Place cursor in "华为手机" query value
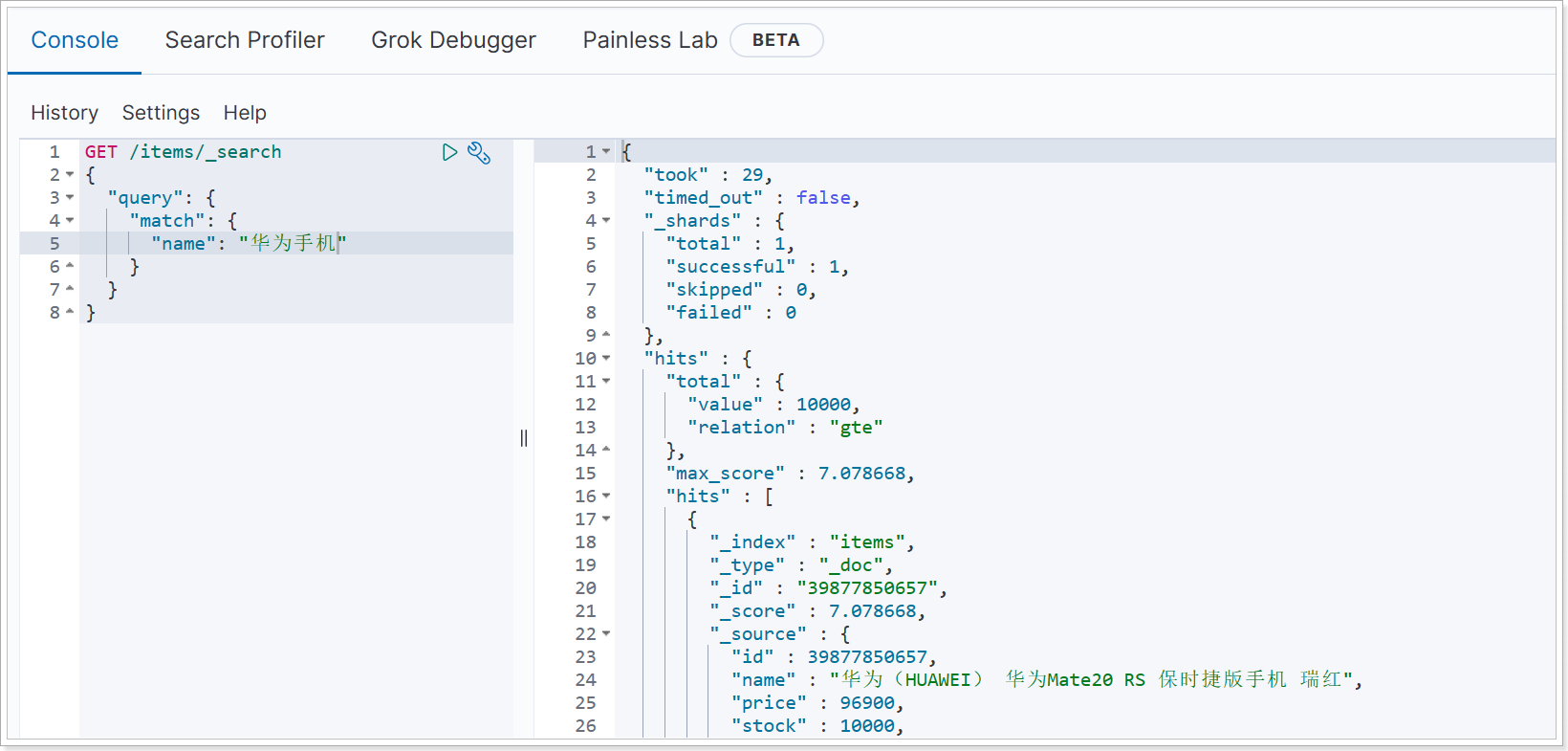The width and height of the screenshot is (1568, 751). [x=293, y=244]
